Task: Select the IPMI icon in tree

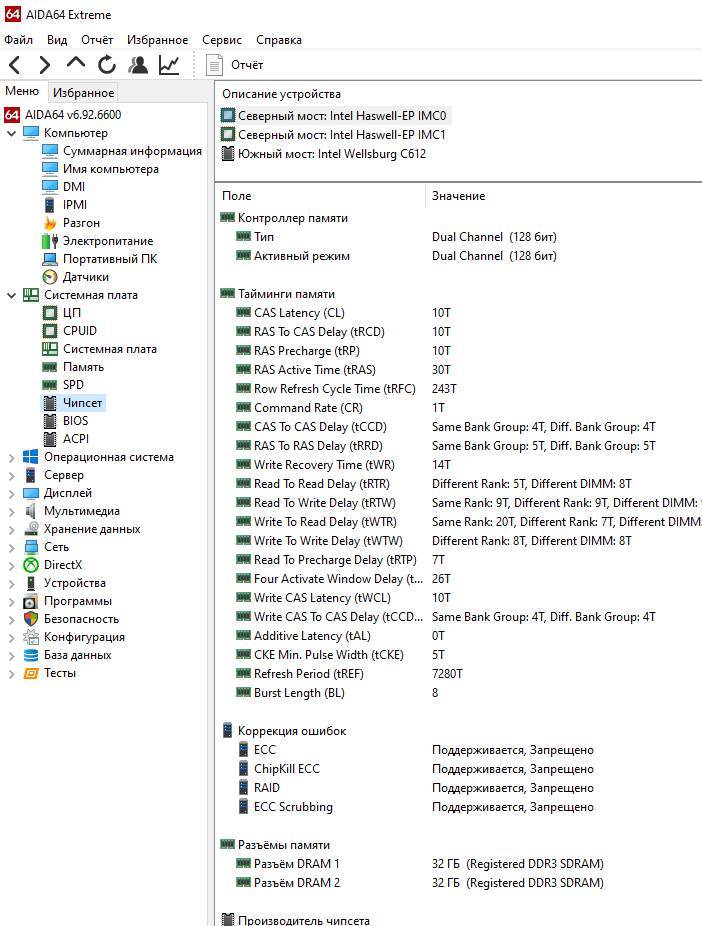Action: (x=50, y=205)
